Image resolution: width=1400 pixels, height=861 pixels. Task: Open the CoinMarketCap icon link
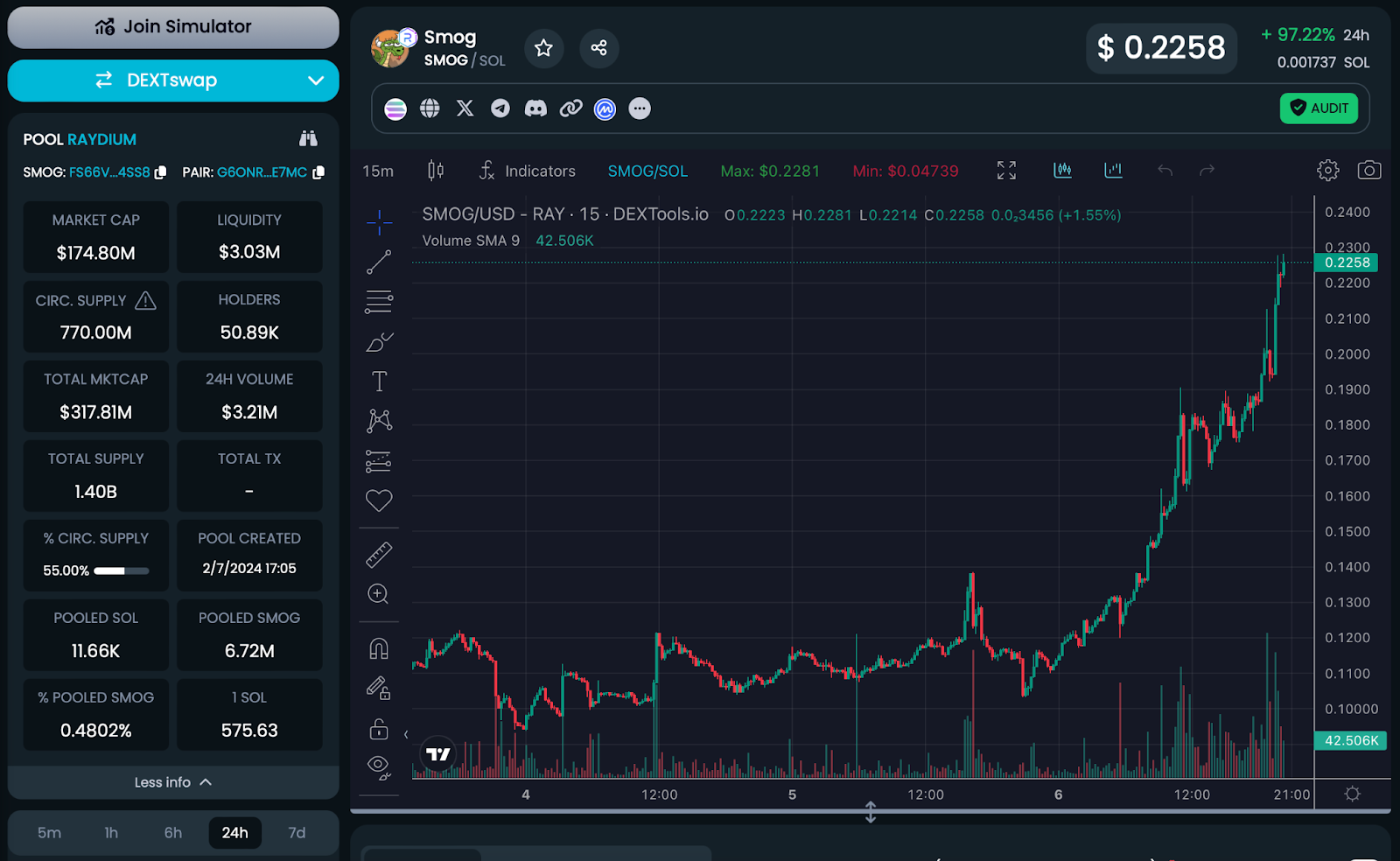(605, 108)
